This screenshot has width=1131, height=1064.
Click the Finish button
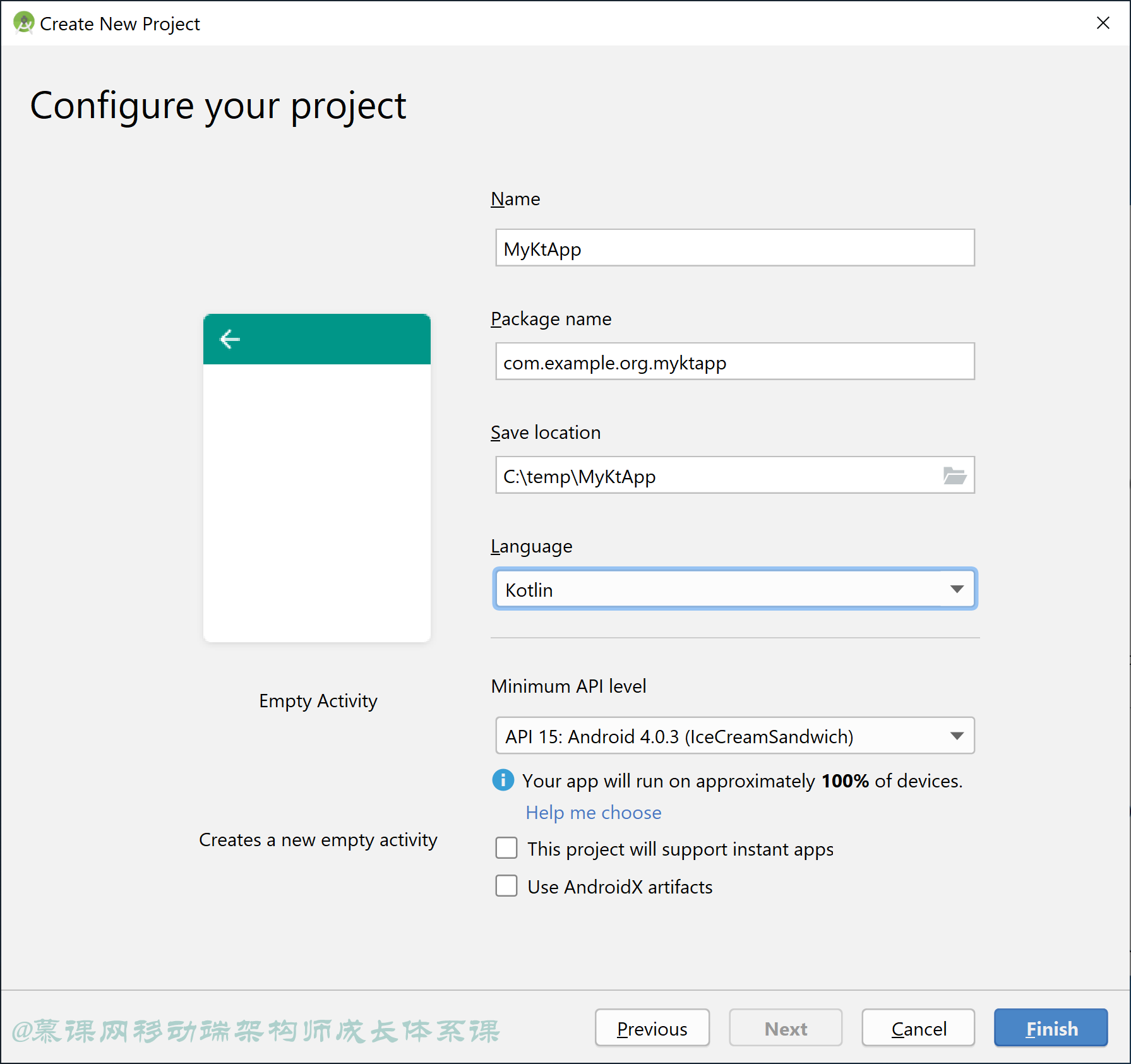(1050, 1028)
